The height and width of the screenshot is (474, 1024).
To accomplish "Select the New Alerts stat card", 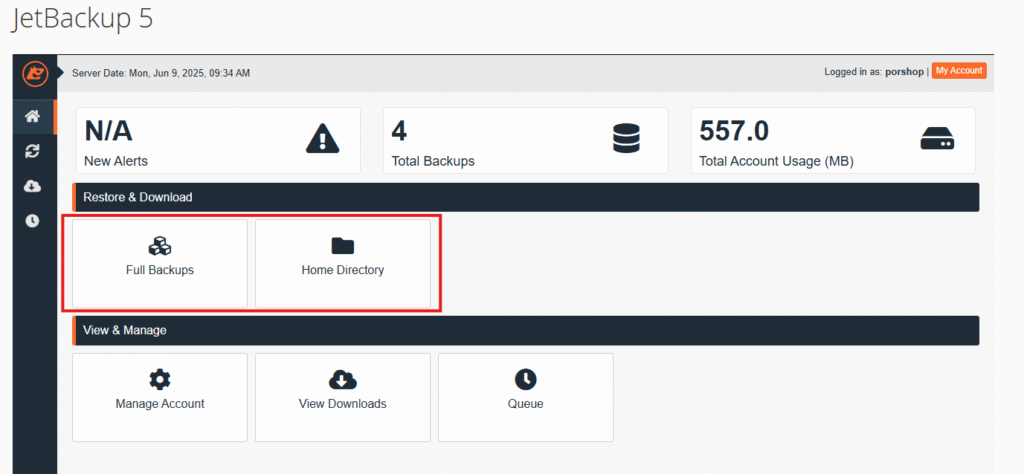I will coord(218,140).
